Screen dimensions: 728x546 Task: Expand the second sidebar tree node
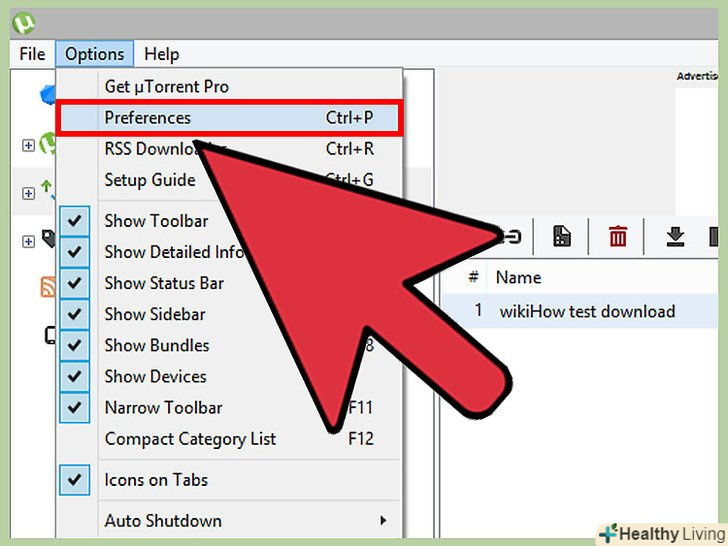point(28,193)
